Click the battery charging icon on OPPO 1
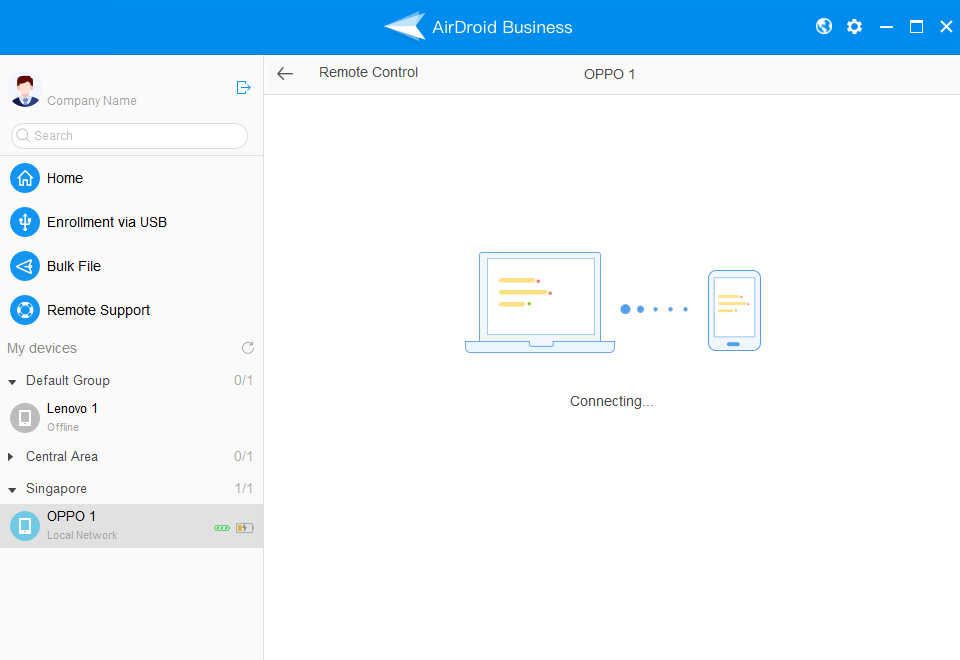This screenshot has height=660, width=960. click(245, 528)
